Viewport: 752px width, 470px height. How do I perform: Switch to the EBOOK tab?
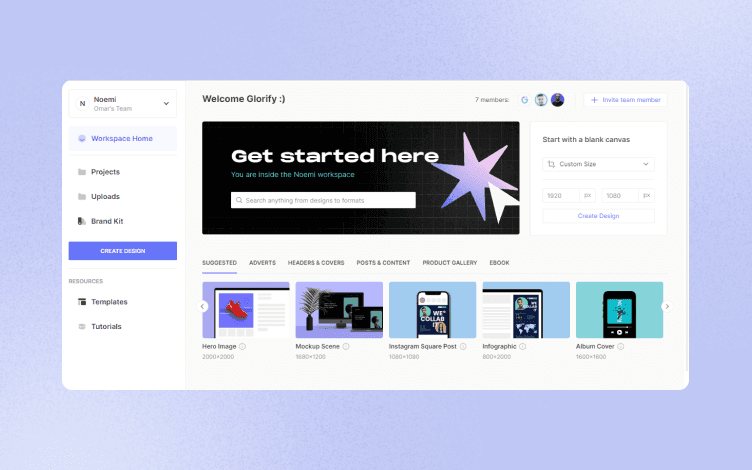pos(499,263)
